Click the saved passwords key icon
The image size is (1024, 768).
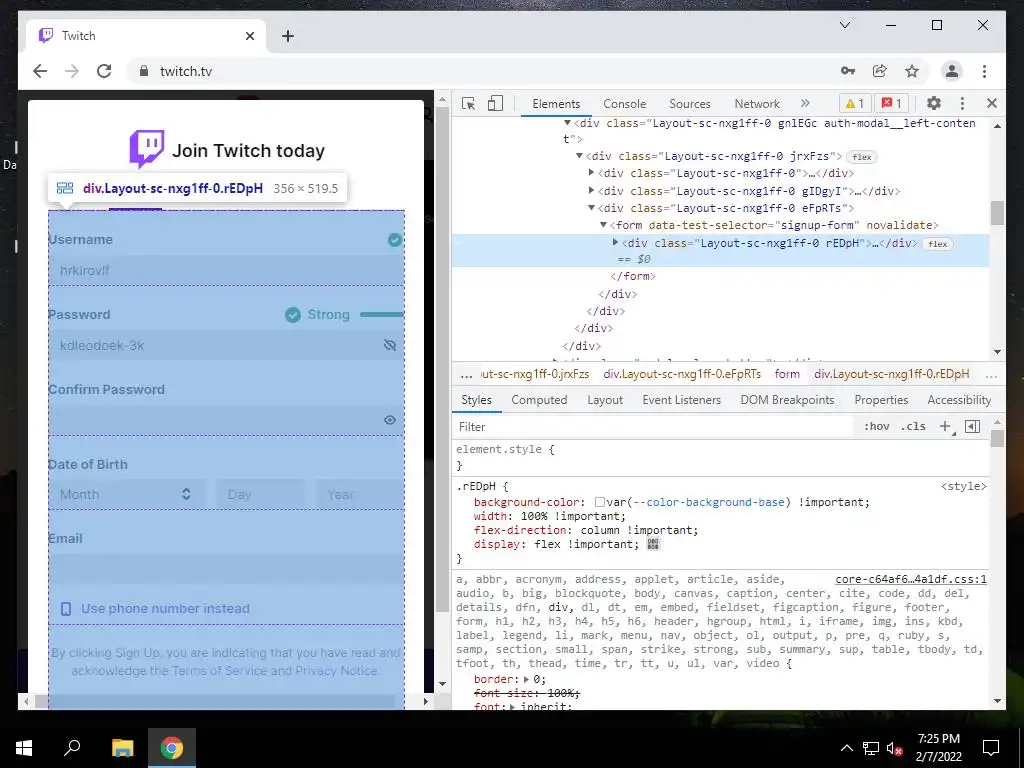click(848, 71)
